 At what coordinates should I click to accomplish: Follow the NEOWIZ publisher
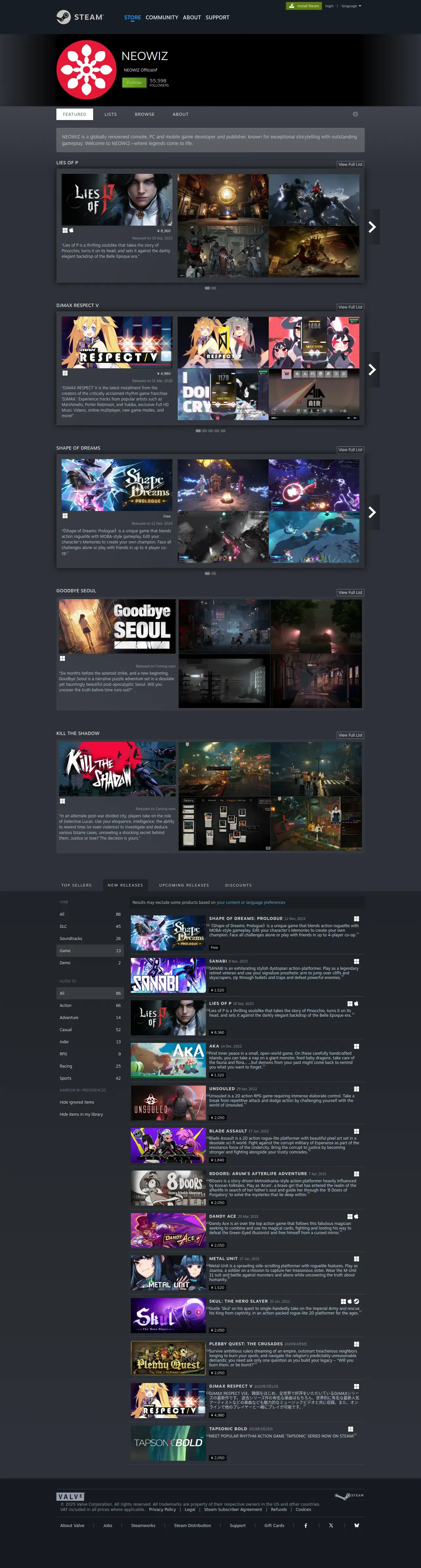pyautogui.click(x=134, y=82)
